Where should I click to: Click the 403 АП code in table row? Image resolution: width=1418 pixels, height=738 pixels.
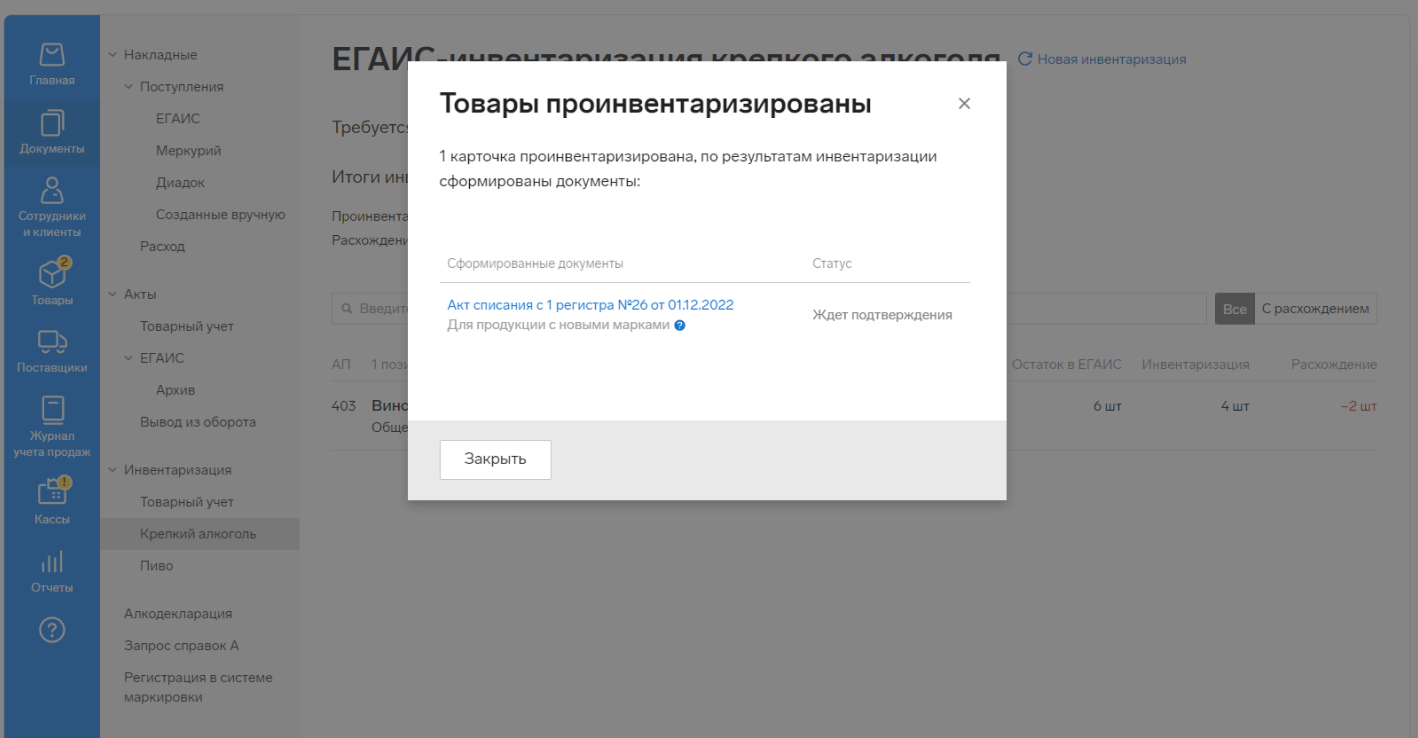coord(344,407)
